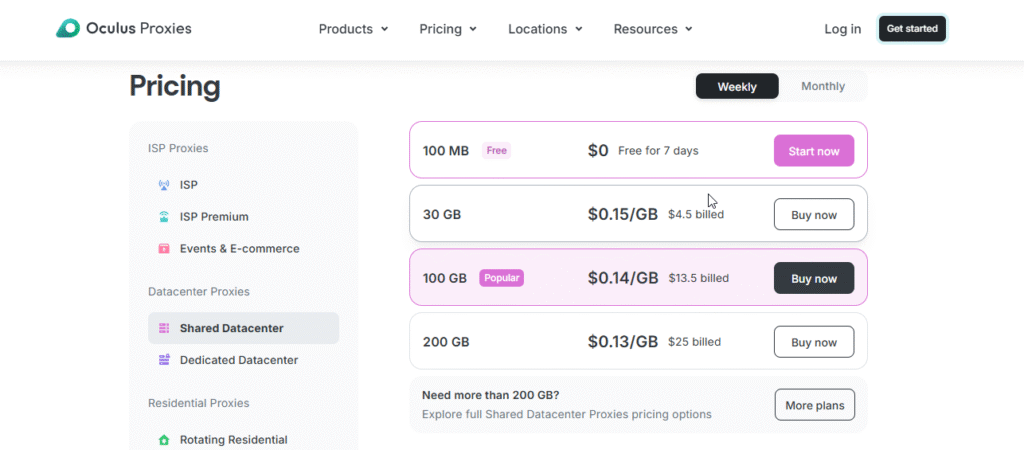Viewport: 1024px width, 450px height.
Task: Click the Shared Datacenter icon
Action: pos(164,328)
